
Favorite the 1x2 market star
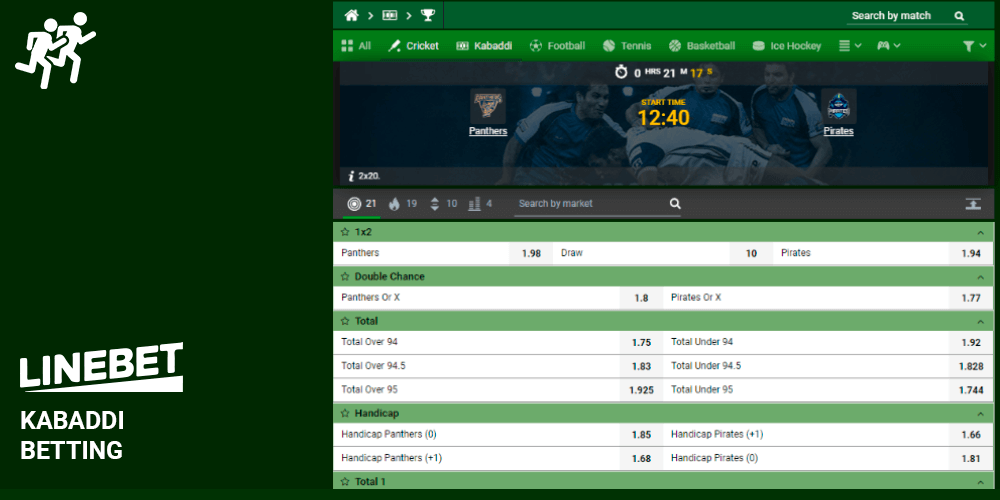[345, 232]
